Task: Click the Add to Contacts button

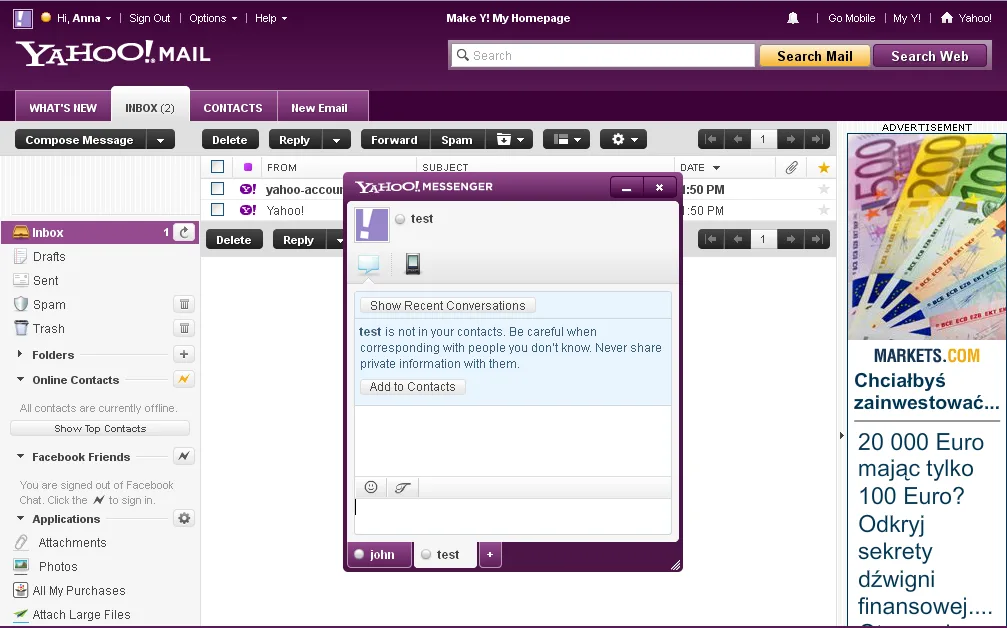Action: (412, 387)
